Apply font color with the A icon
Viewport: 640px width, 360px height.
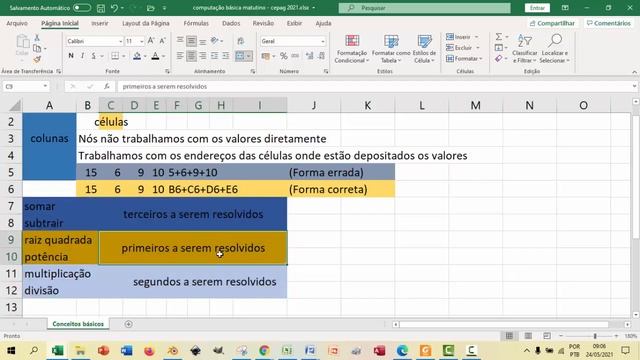tap(155, 56)
